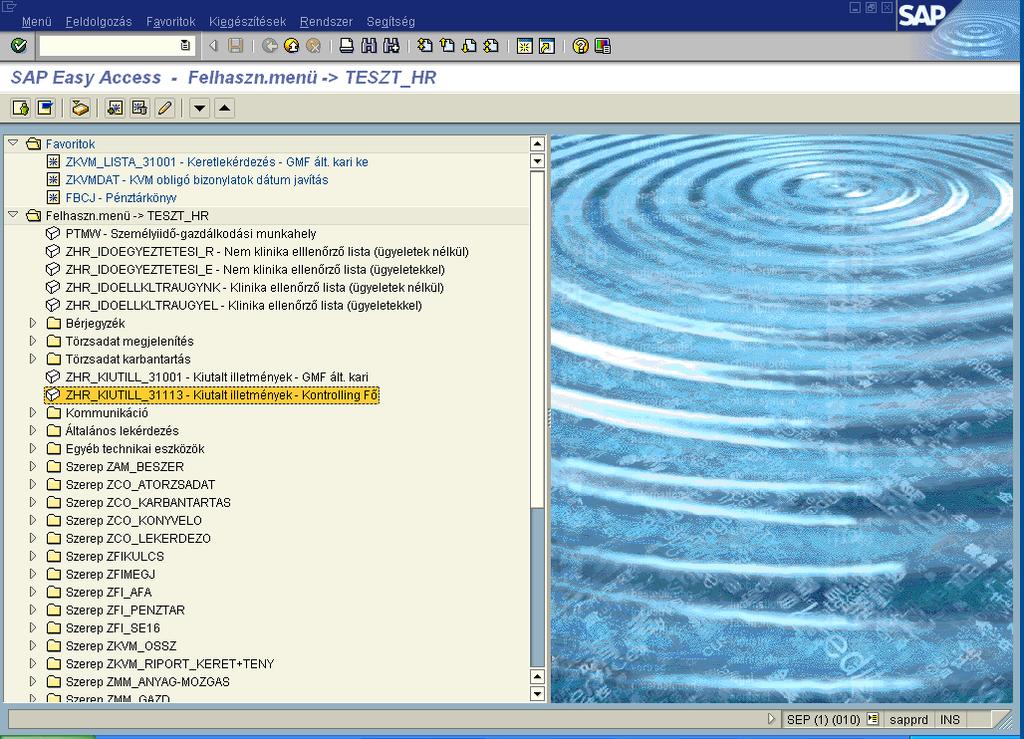Screen dimensions: 1024x739
Task: Click tree scrollbar bottom down arrow
Action: (x=537, y=694)
